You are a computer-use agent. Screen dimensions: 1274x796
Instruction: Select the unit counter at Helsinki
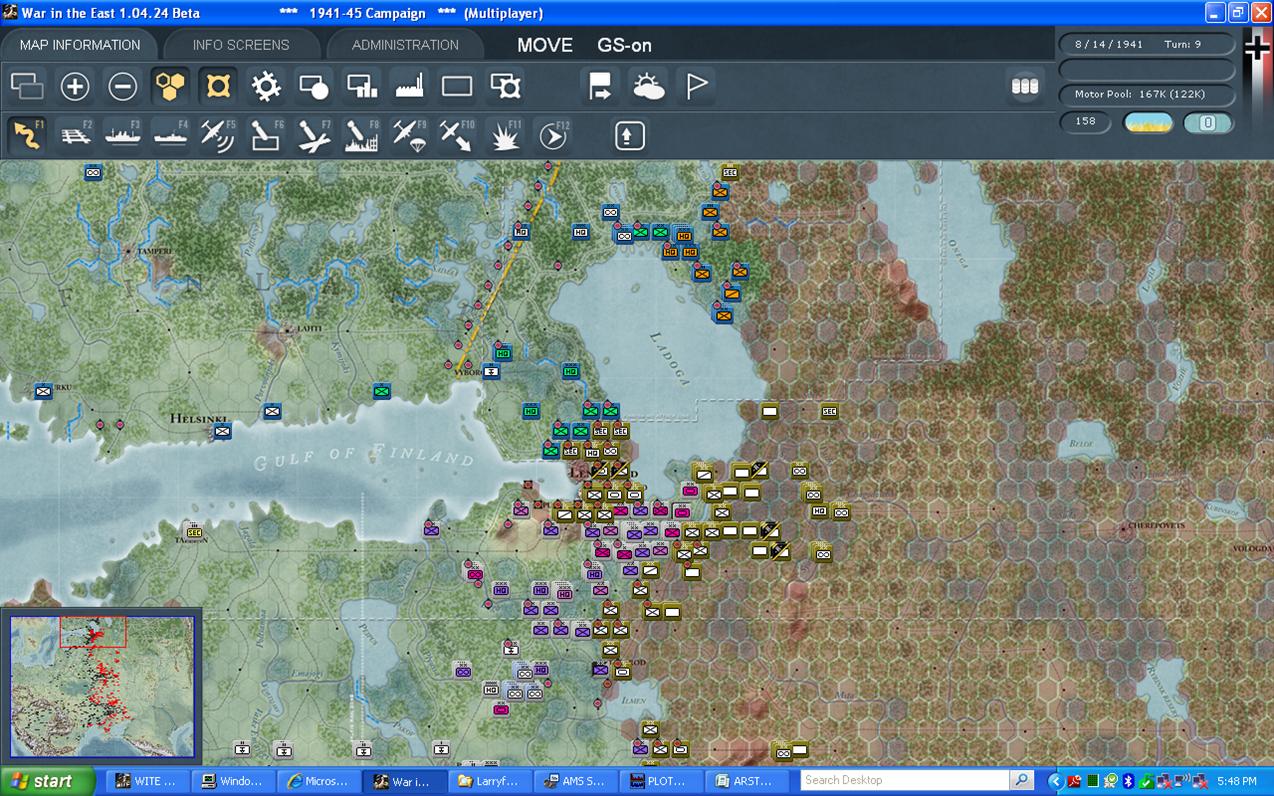(x=222, y=431)
